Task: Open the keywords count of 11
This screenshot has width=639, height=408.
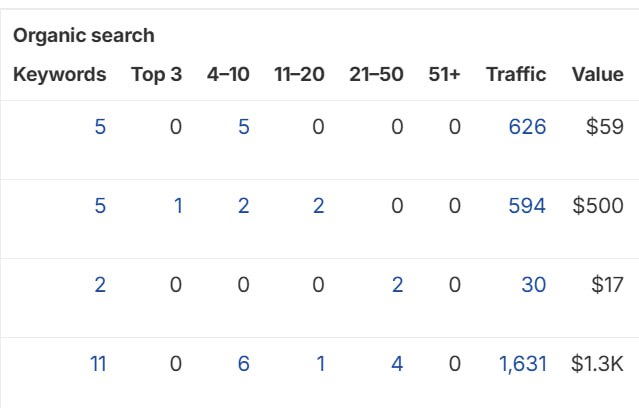Action: 98,364
